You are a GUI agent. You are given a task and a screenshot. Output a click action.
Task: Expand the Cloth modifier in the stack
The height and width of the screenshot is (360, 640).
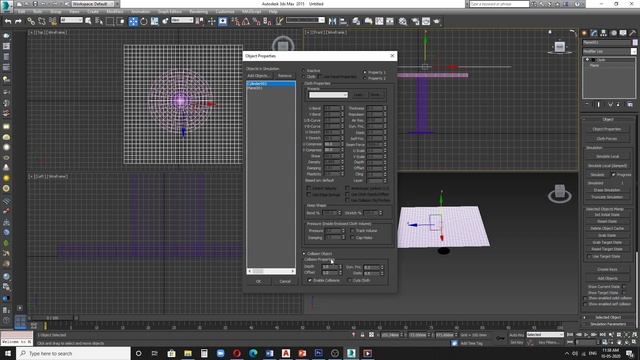pos(587,60)
